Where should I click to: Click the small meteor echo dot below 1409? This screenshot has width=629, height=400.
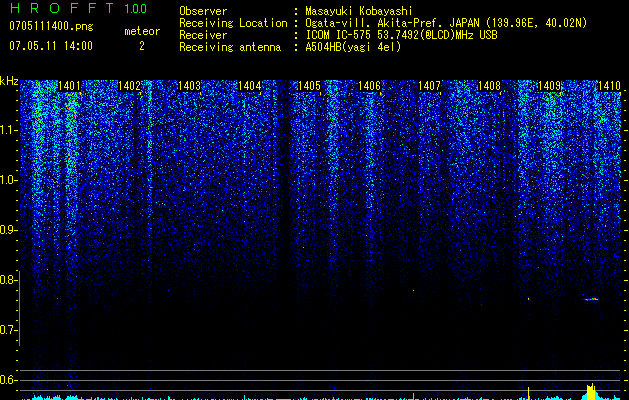click(529, 299)
